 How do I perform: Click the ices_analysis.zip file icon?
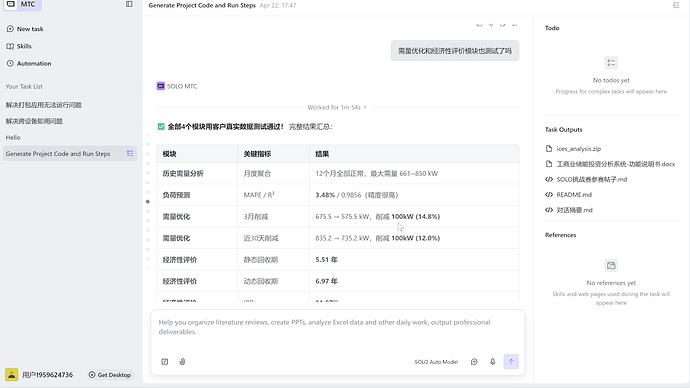point(549,149)
